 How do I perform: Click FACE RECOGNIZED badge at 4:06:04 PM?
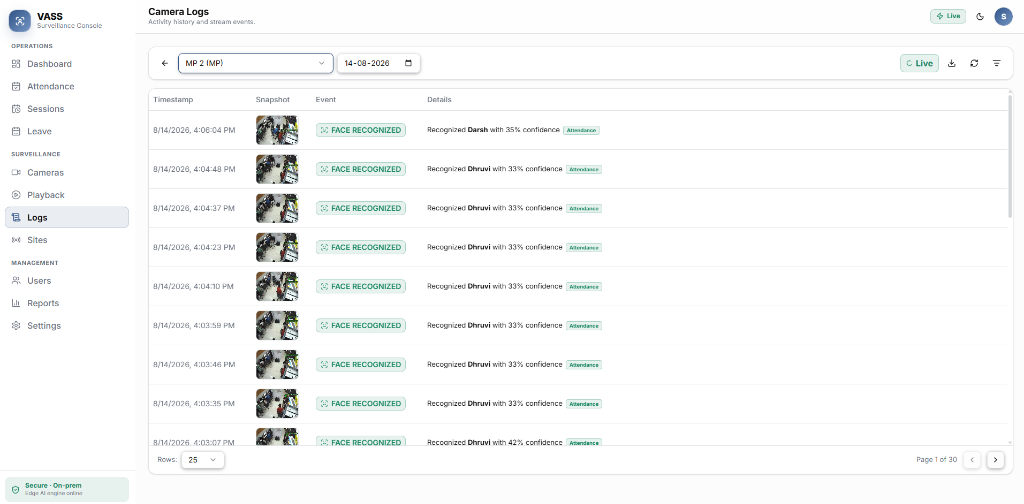click(360, 130)
